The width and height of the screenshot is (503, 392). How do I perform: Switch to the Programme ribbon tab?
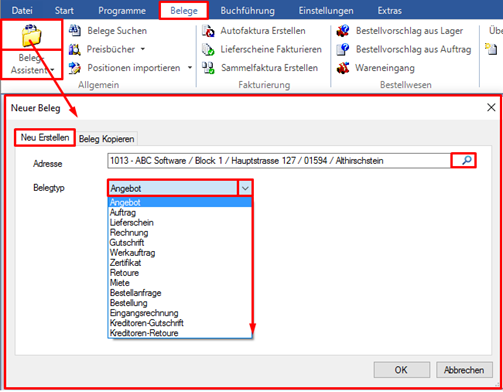point(122,10)
